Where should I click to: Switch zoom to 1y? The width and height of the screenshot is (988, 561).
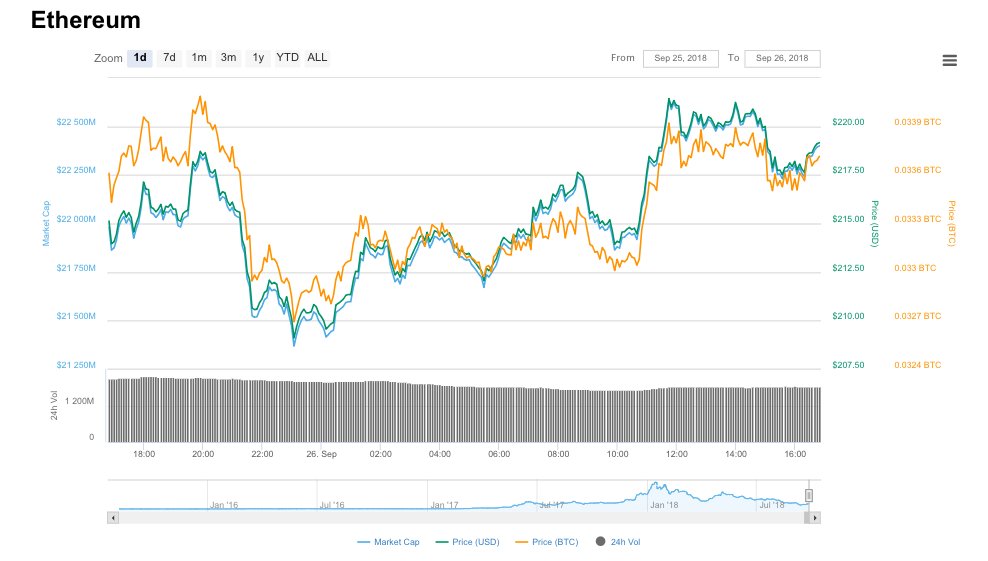click(x=258, y=58)
